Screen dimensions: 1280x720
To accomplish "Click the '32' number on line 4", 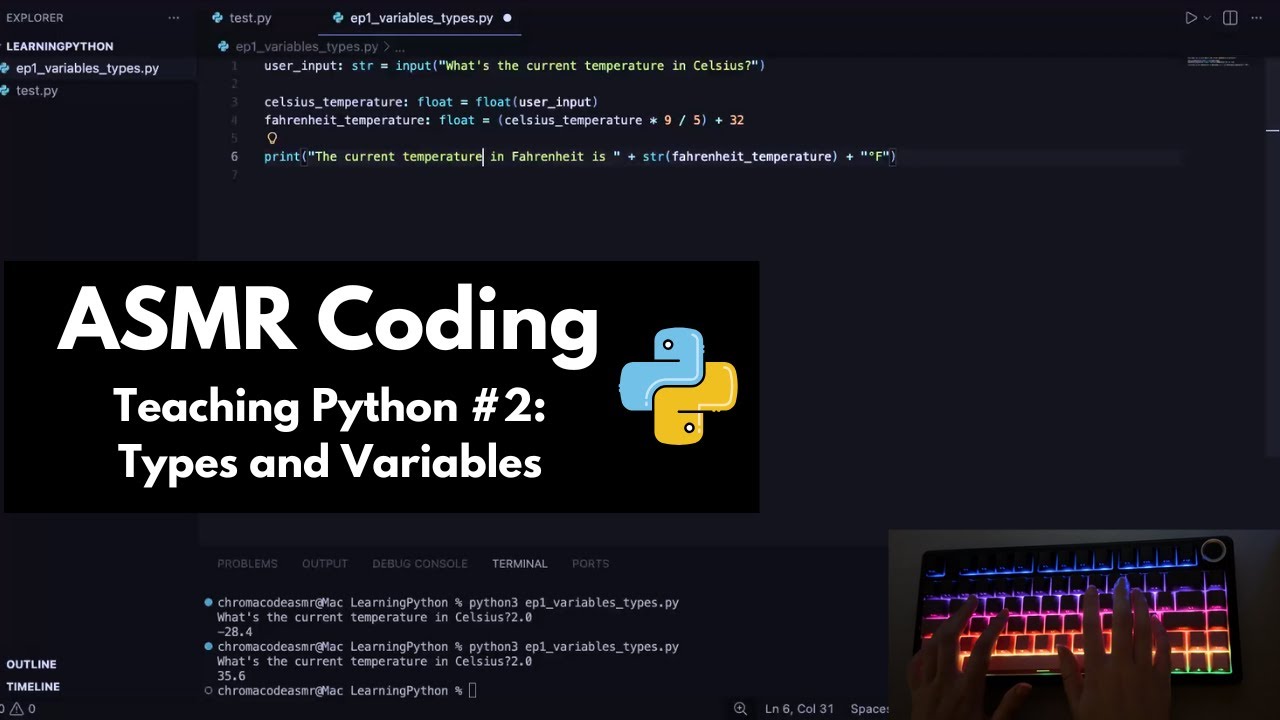I will click(x=737, y=120).
